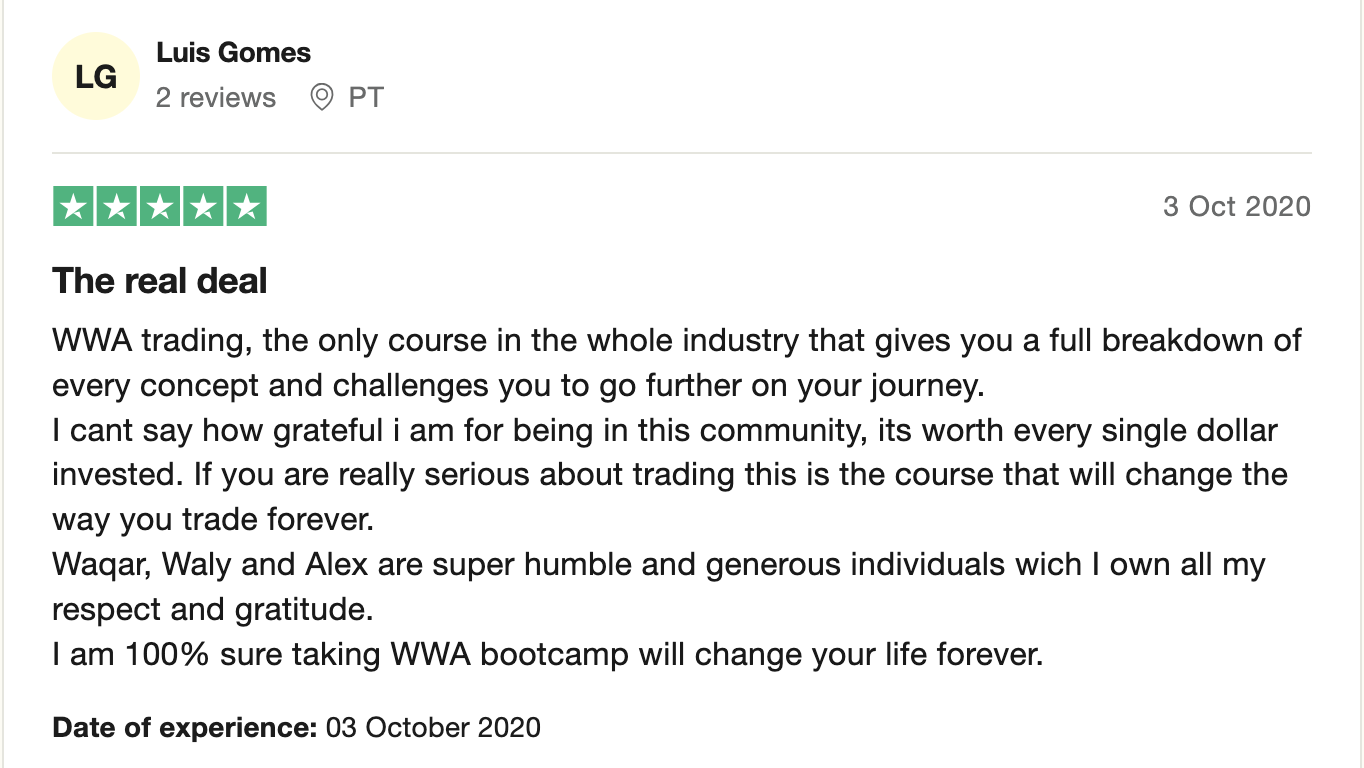Click the LG reviewer avatar circle

coord(95,76)
